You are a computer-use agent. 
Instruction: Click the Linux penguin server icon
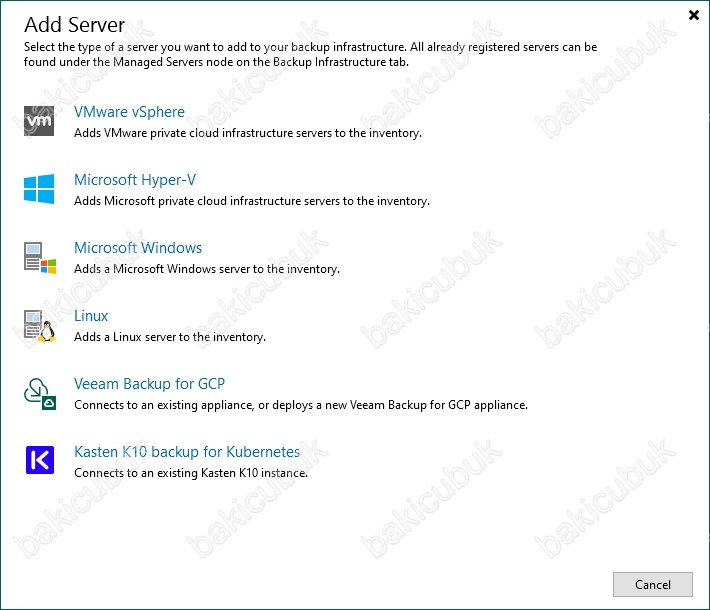tap(40, 326)
